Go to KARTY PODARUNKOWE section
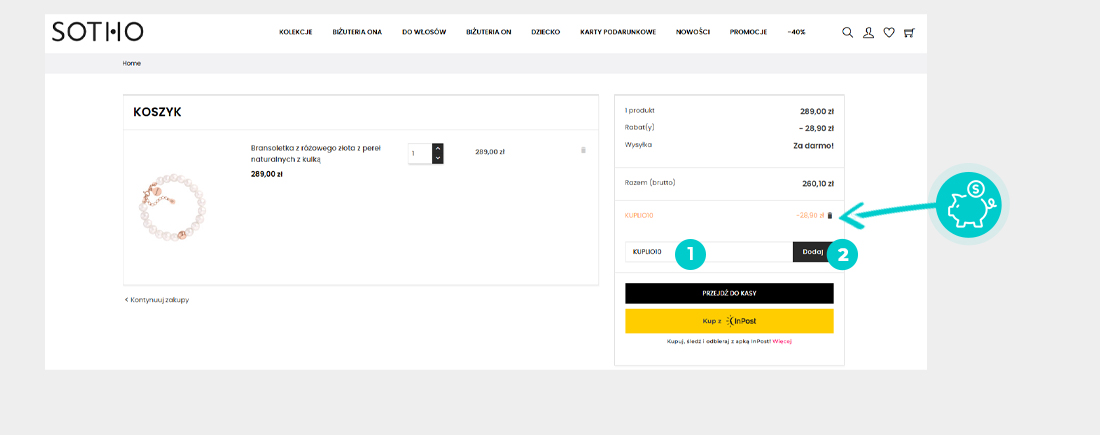The width and height of the screenshot is (1100, 435). pos(617,32)
